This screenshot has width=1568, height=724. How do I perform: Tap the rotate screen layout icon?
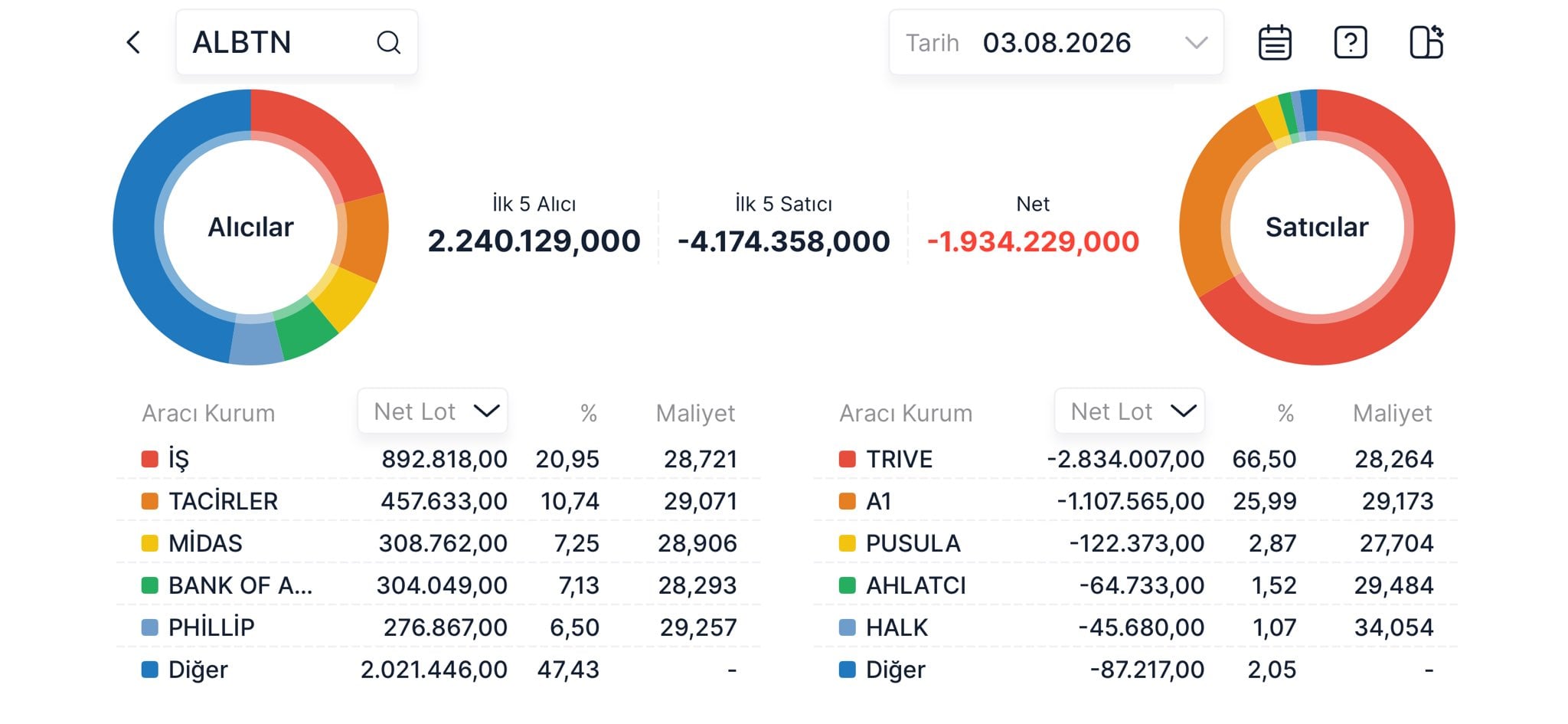coord(1426,42)
